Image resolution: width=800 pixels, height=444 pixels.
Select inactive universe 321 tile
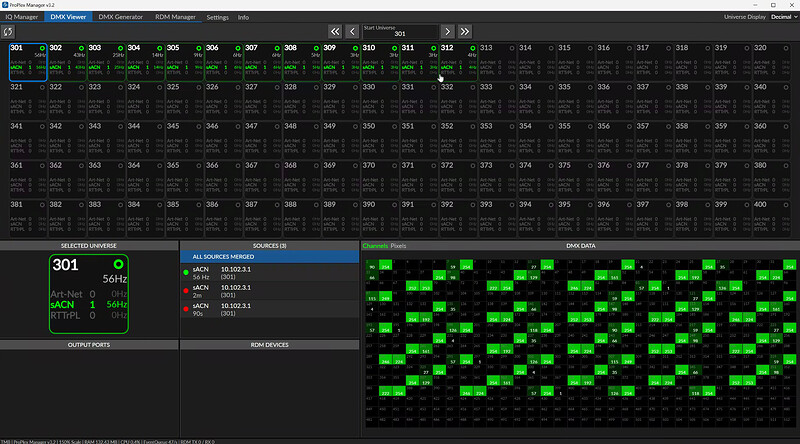coord(28,102)
